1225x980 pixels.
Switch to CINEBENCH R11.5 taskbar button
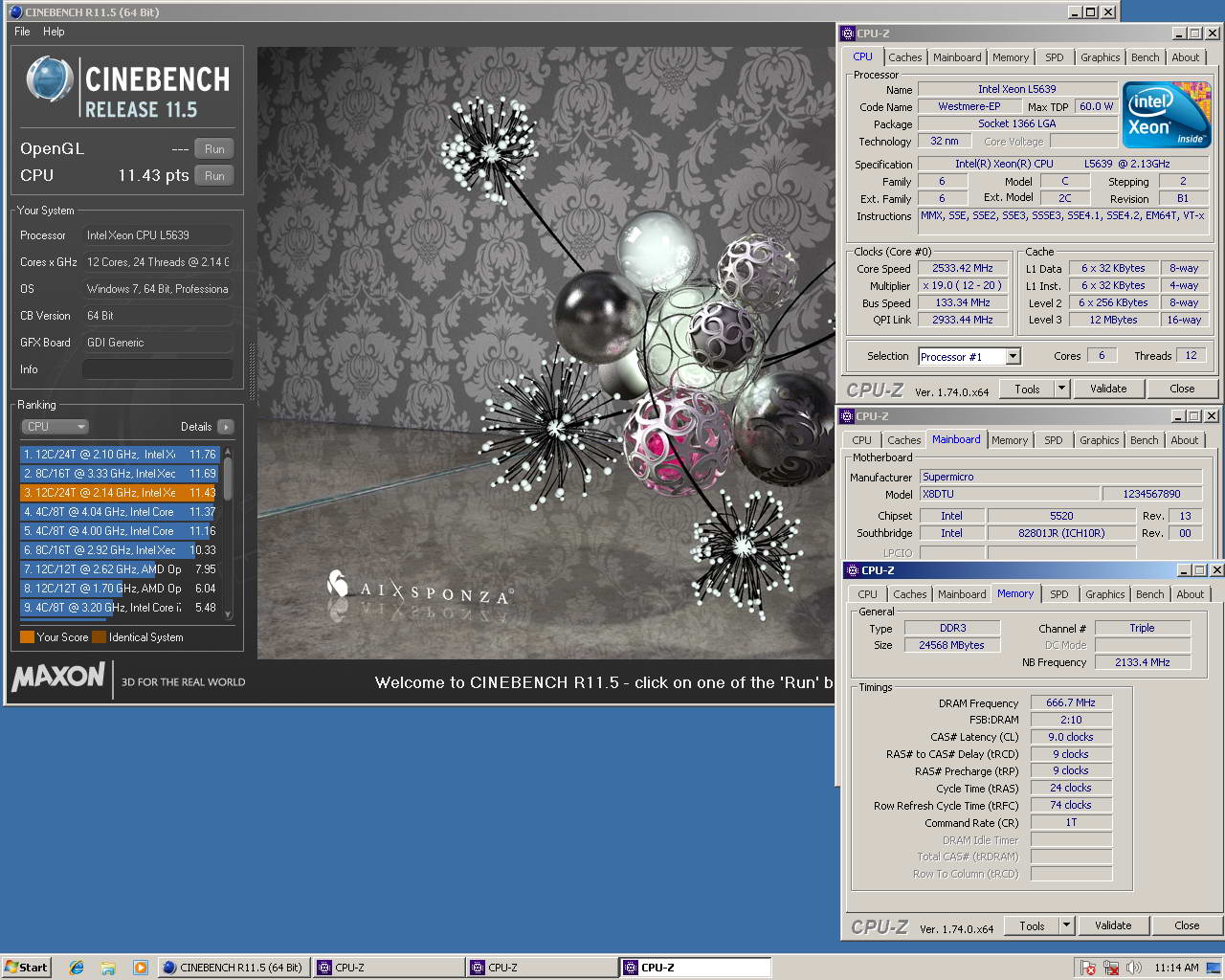coord(233,968)
